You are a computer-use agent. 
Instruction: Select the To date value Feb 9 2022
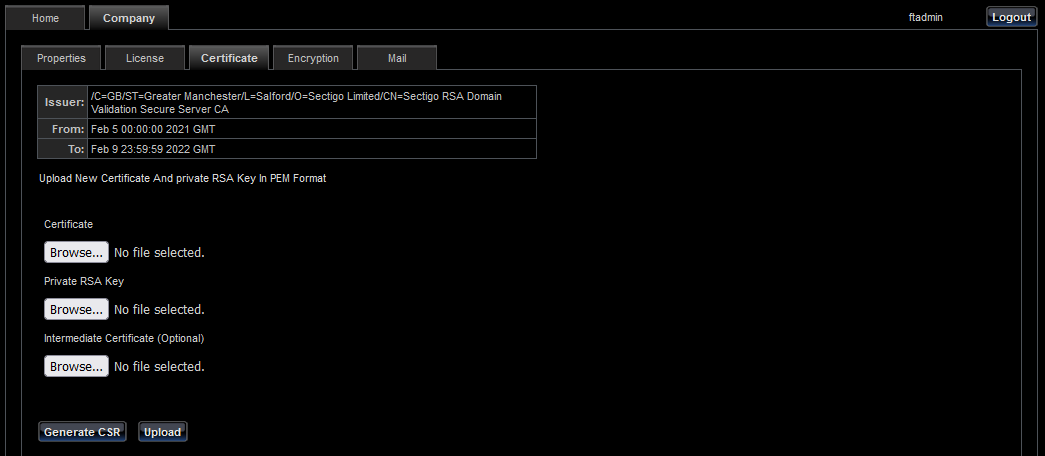[153, 149]
